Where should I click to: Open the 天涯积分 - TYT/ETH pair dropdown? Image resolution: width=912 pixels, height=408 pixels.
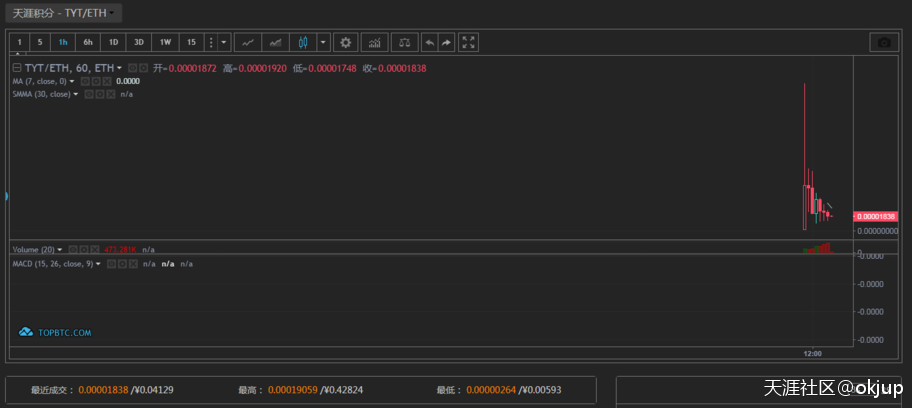pyautogui.click(x=65, y=13)
